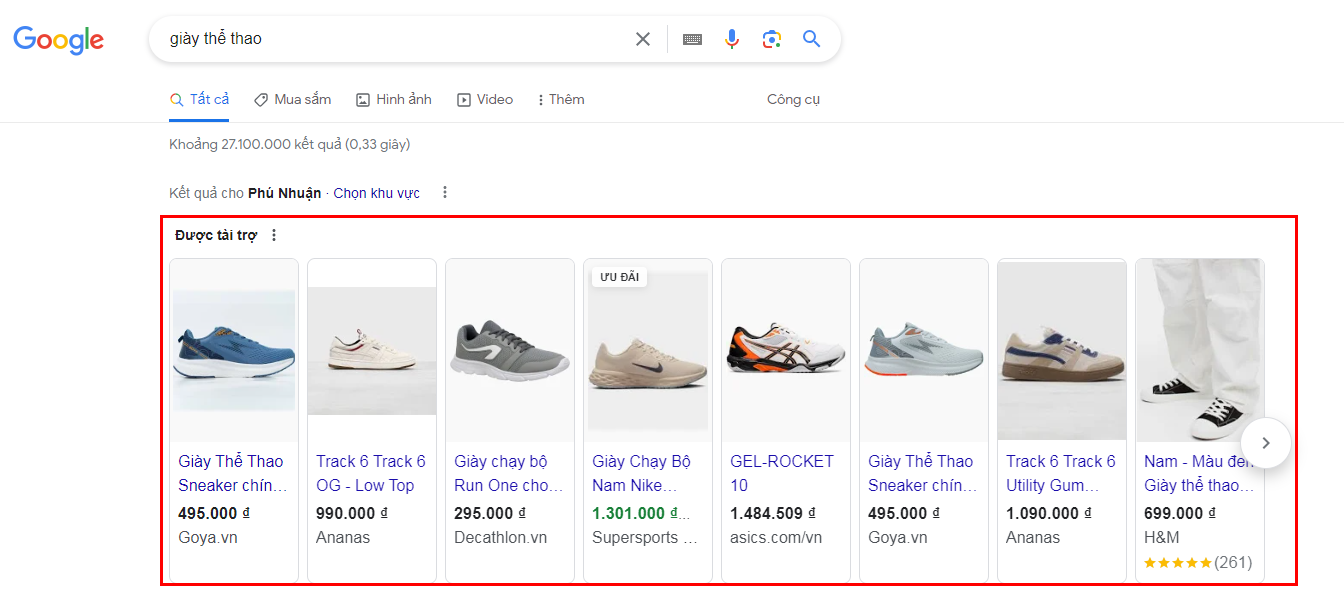This screenshot has width=1344, height=605.
Task: Switch to the Mua sắm tab
Action: tap(292, 100)
